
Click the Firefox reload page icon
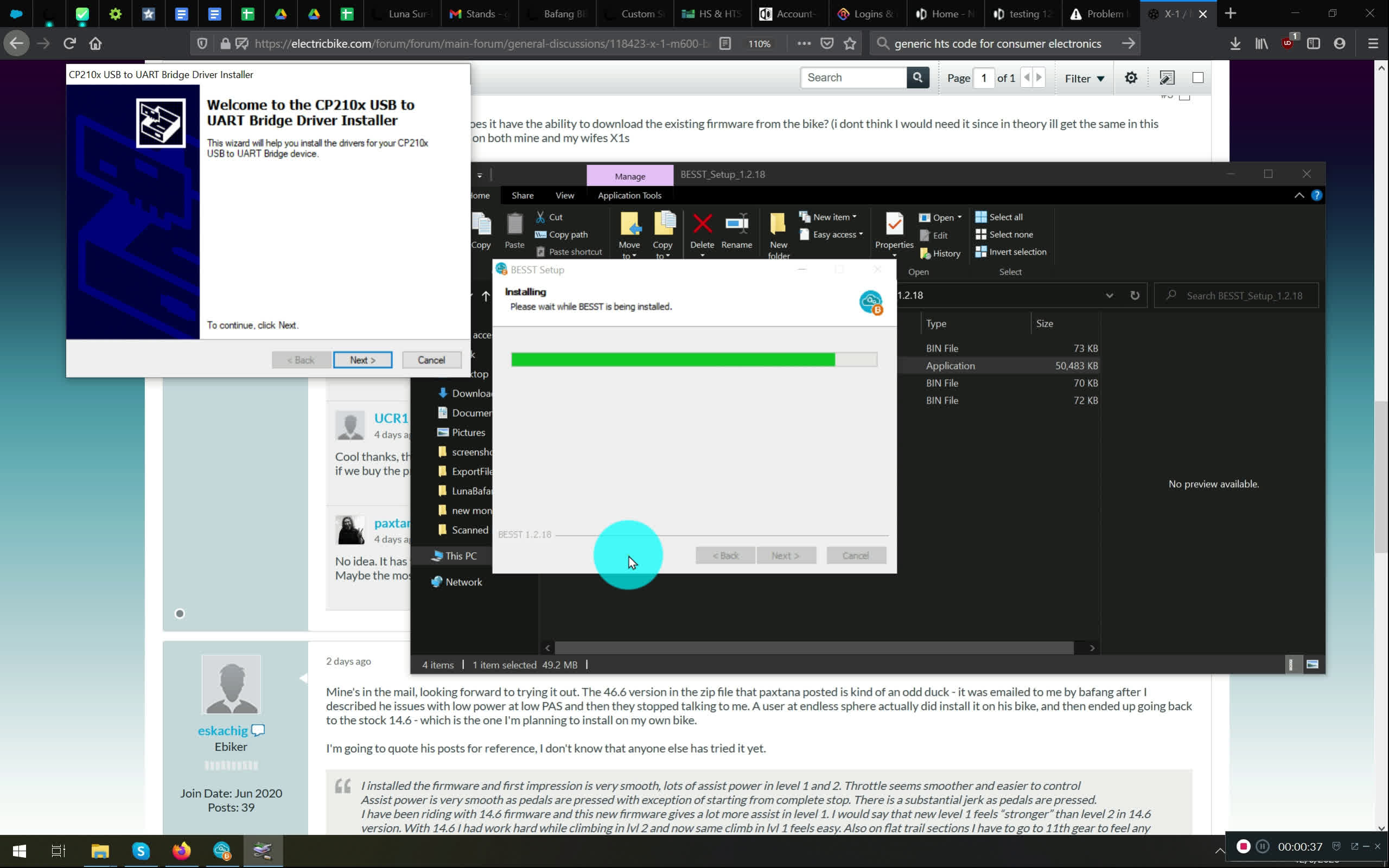click(x=69, y=43)
